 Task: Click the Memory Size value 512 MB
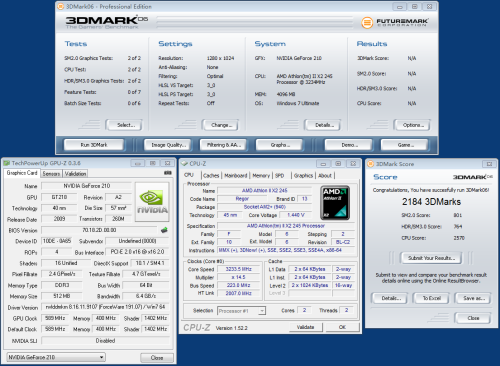(x=61, y=296)
